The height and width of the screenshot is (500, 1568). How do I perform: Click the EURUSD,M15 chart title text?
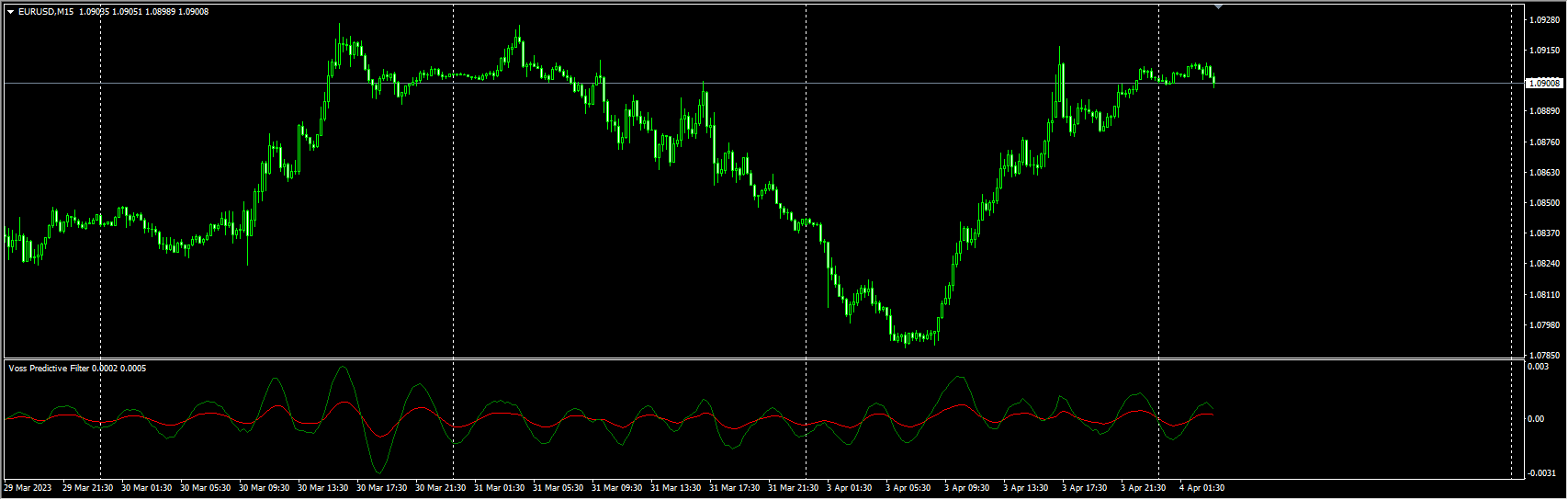[x=46, y=12]
